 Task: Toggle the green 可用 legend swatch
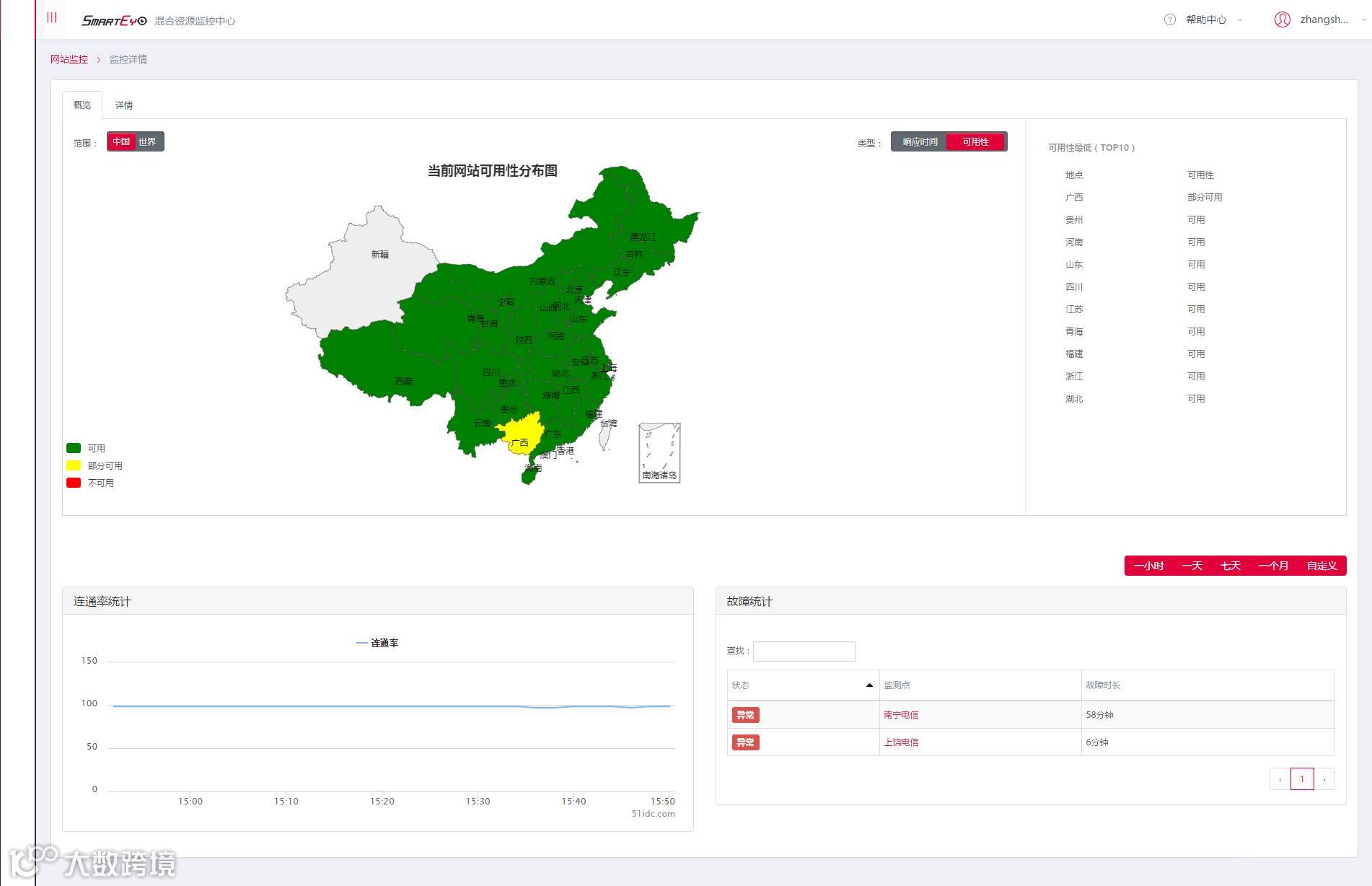coord(74,448)
